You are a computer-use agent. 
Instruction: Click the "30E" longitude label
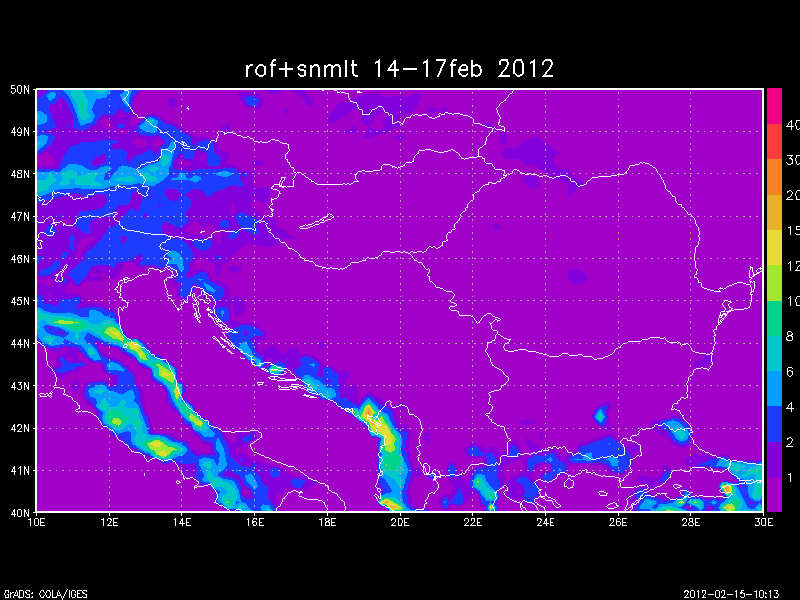coord(763,522)
